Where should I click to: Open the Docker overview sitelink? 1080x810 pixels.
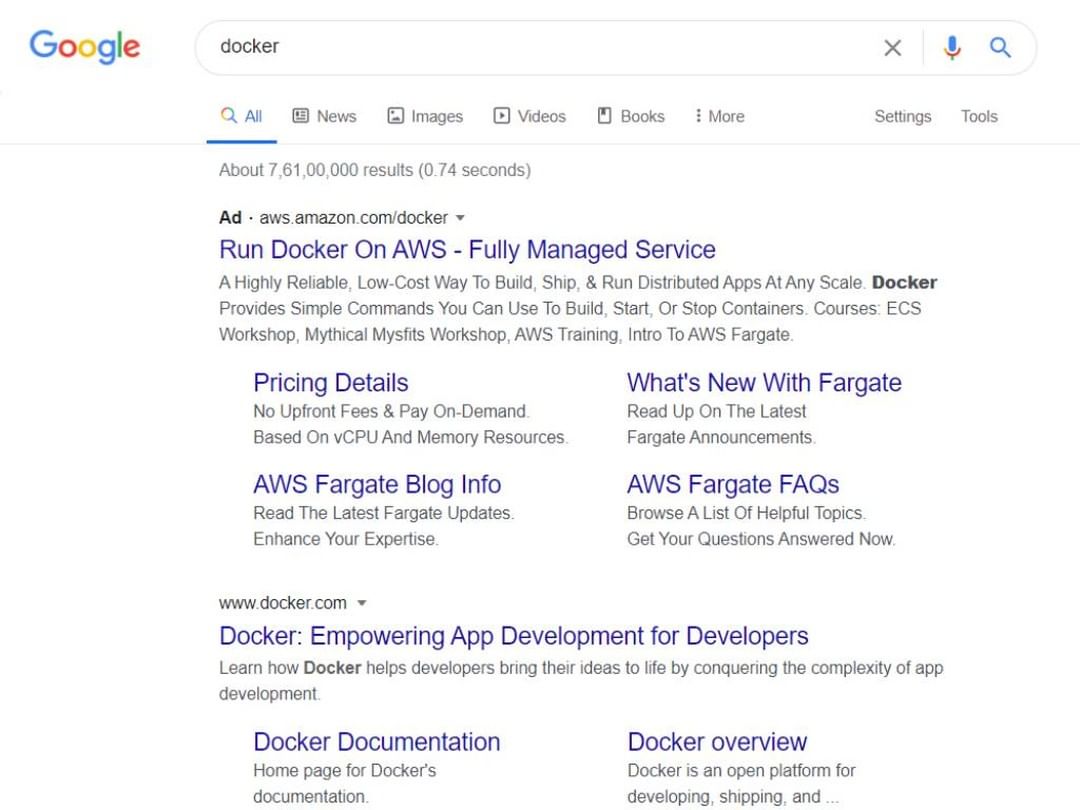[x=717, y=742]
